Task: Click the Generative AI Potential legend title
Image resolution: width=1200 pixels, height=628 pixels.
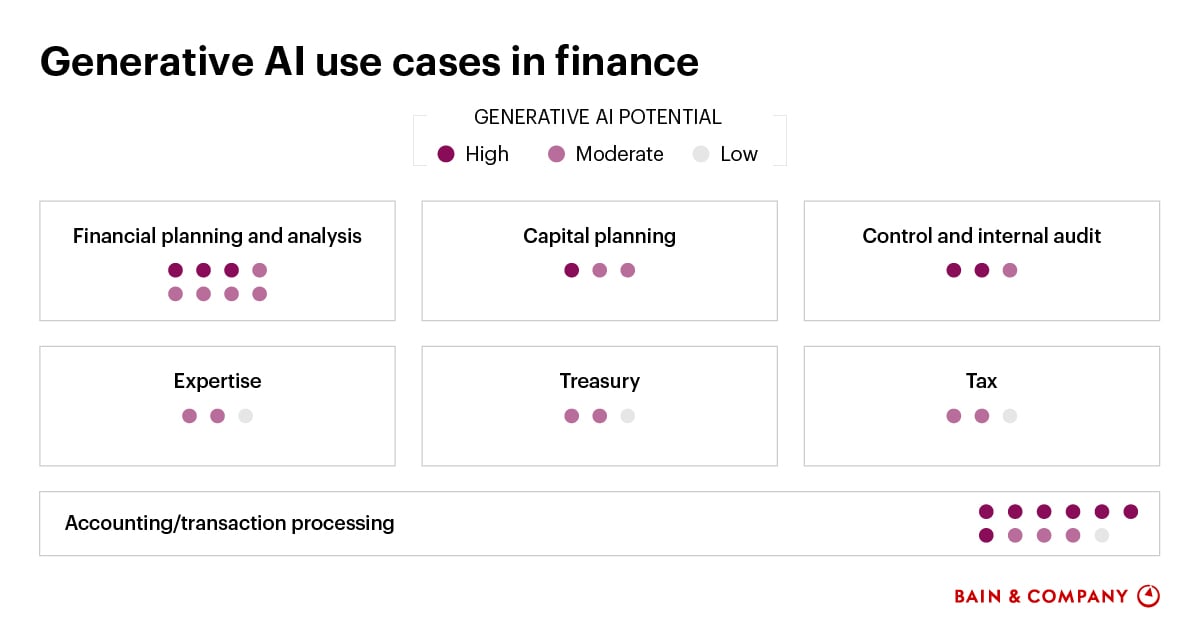Action: coord(598,117)
